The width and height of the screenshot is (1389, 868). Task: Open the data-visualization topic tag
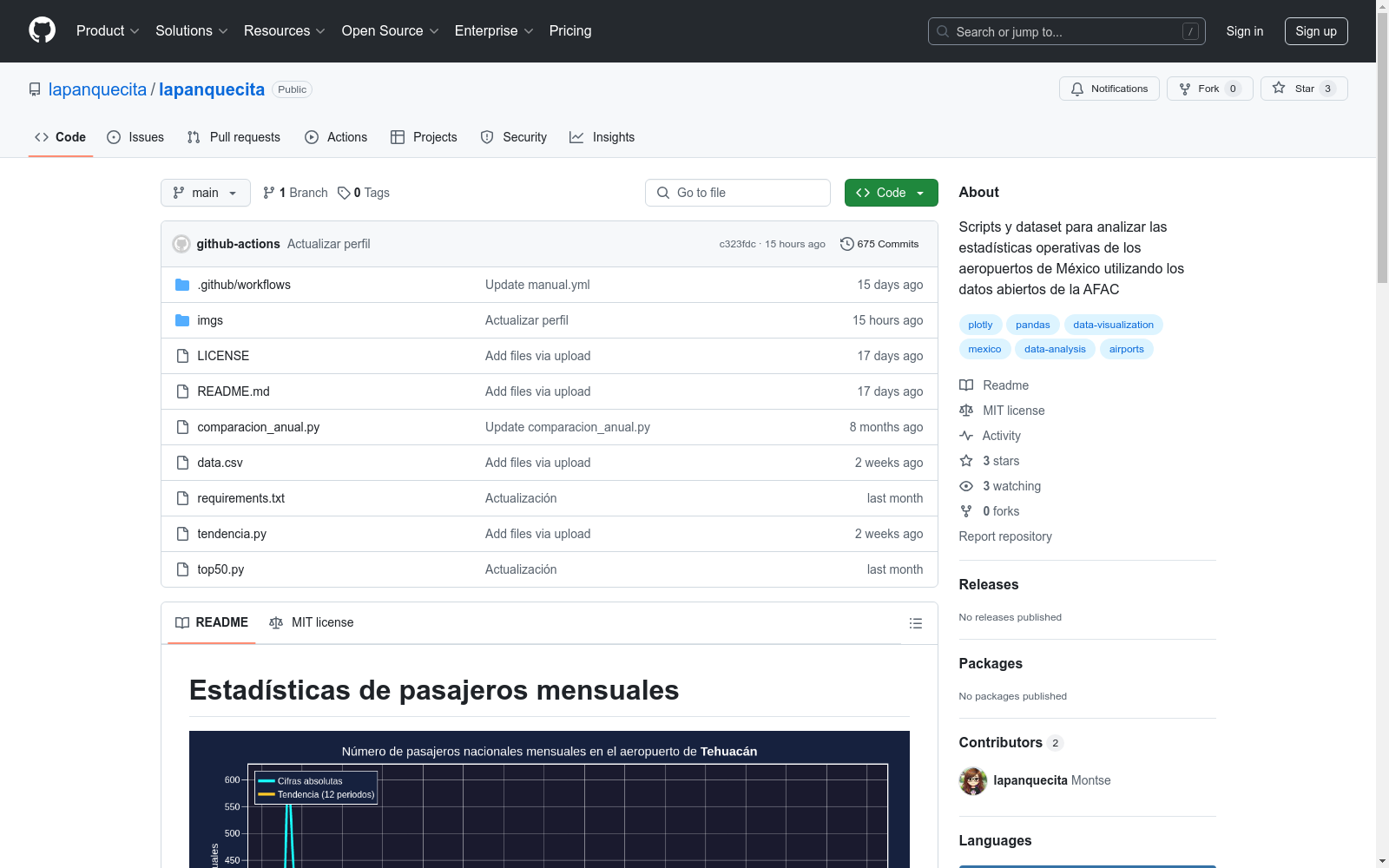[x=1113, y=325]
